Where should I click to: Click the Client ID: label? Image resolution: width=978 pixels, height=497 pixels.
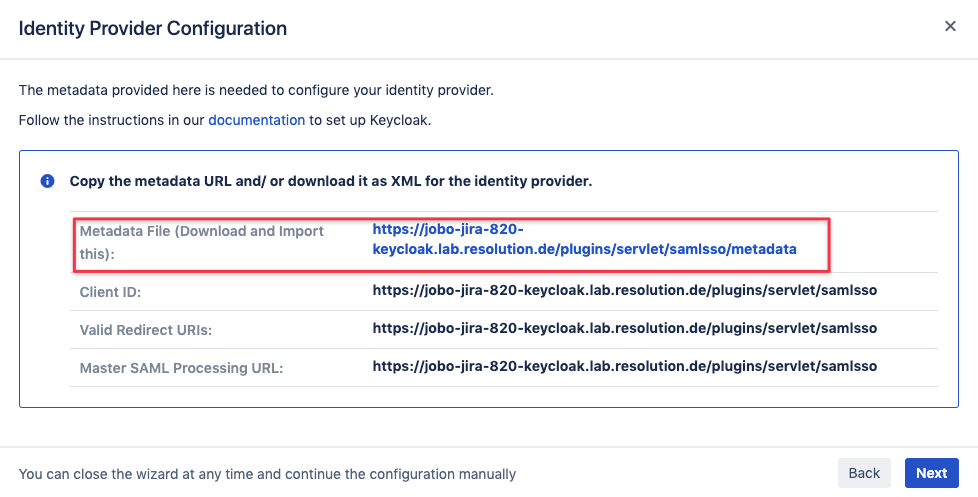(x=110, y=292)
